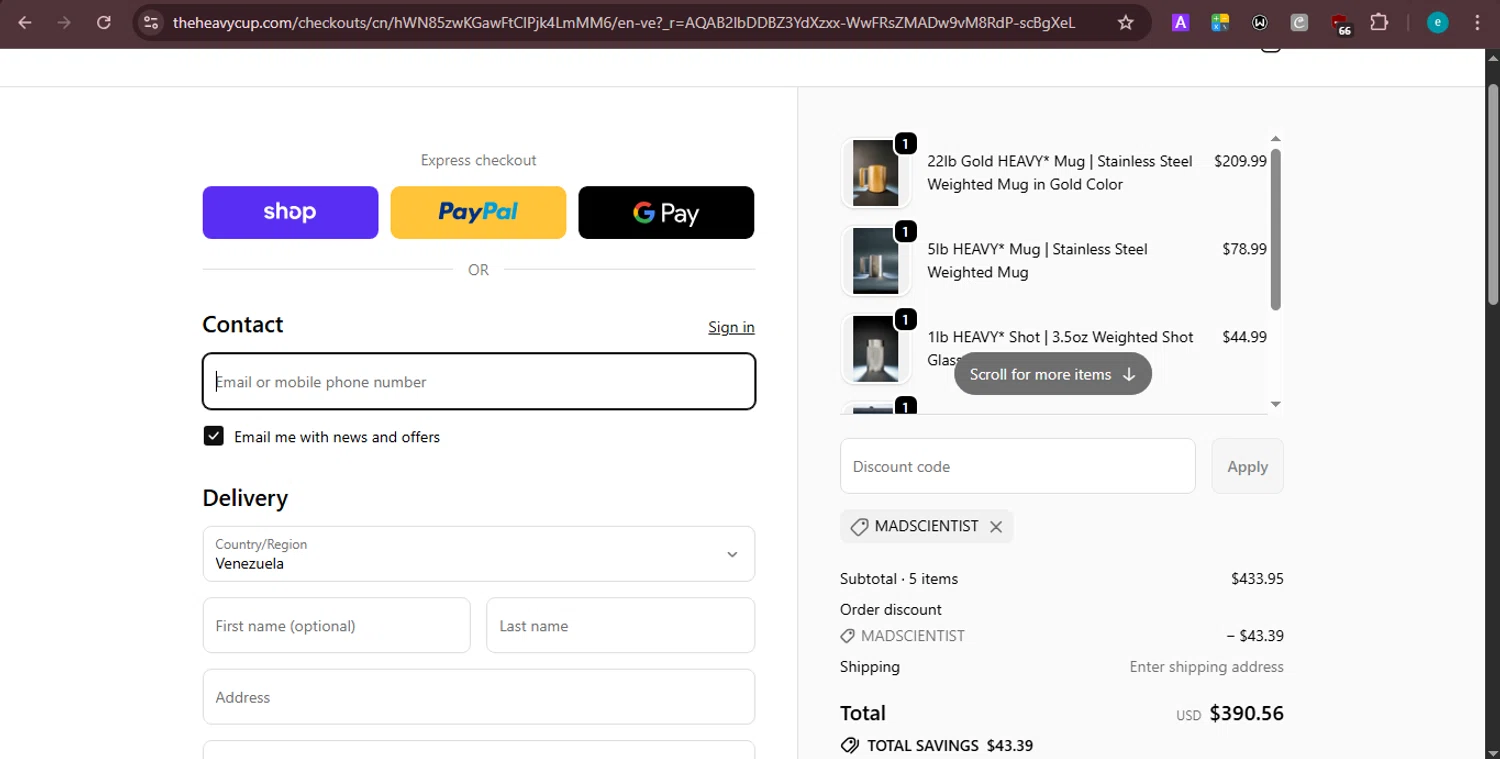Viewport: 1500px width, 759px height.
Task: Click the $44.99 price
Action: pos(1244,337)
